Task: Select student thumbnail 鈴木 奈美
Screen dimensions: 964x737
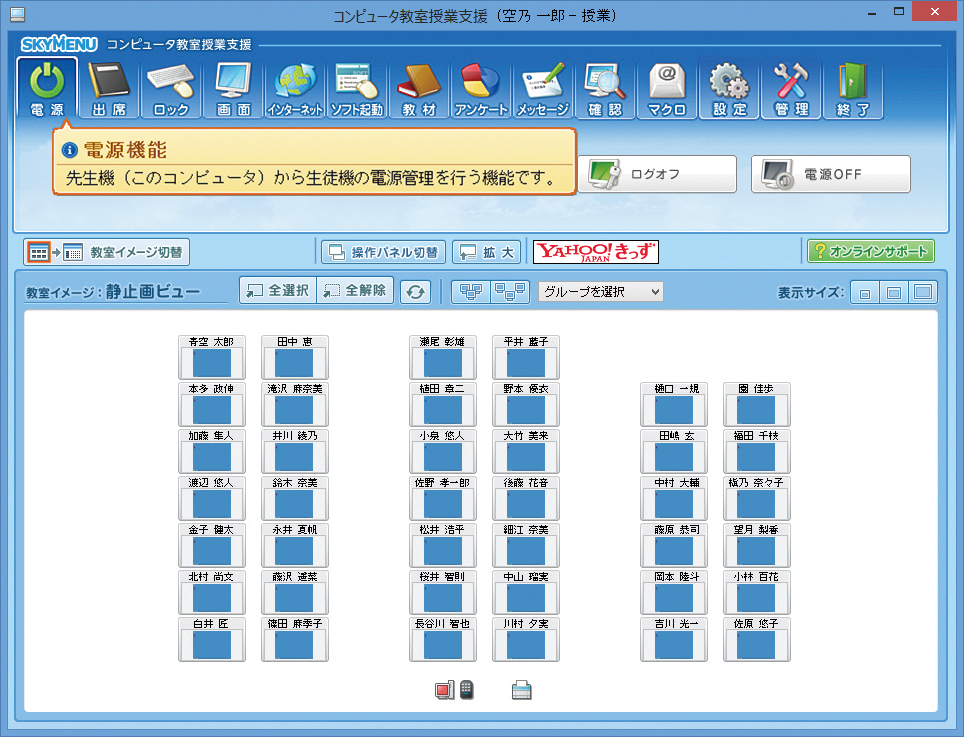Action: [294, 498]
